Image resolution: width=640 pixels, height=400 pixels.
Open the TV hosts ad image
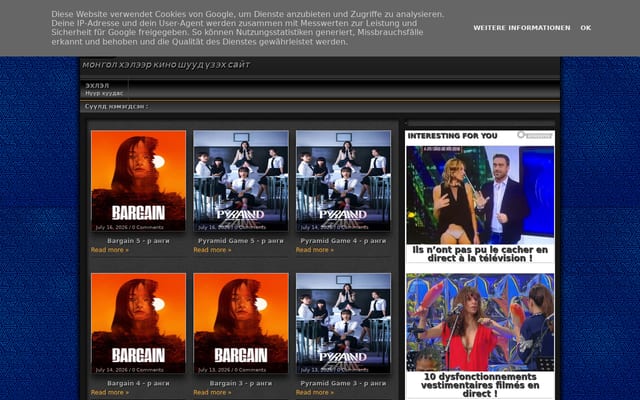pyautogui.click(x=480, y=195)
